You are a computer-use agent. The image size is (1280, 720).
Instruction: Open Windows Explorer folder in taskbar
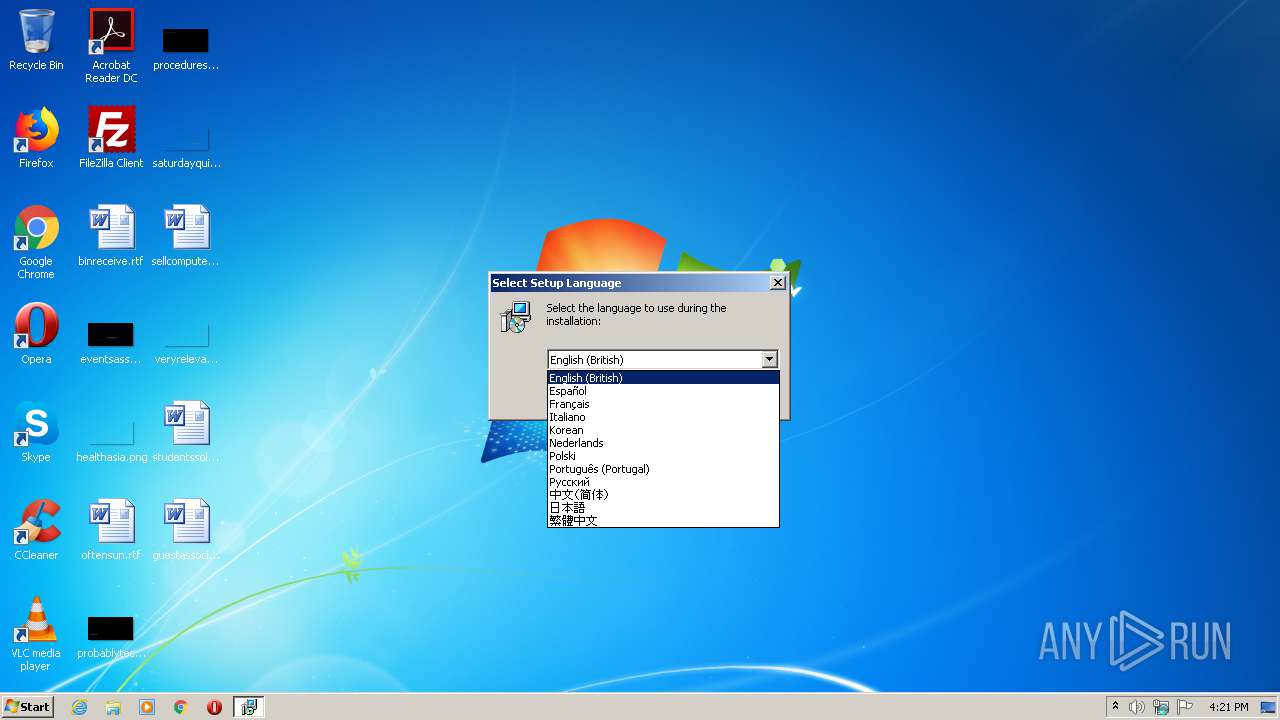pos(113,707)
